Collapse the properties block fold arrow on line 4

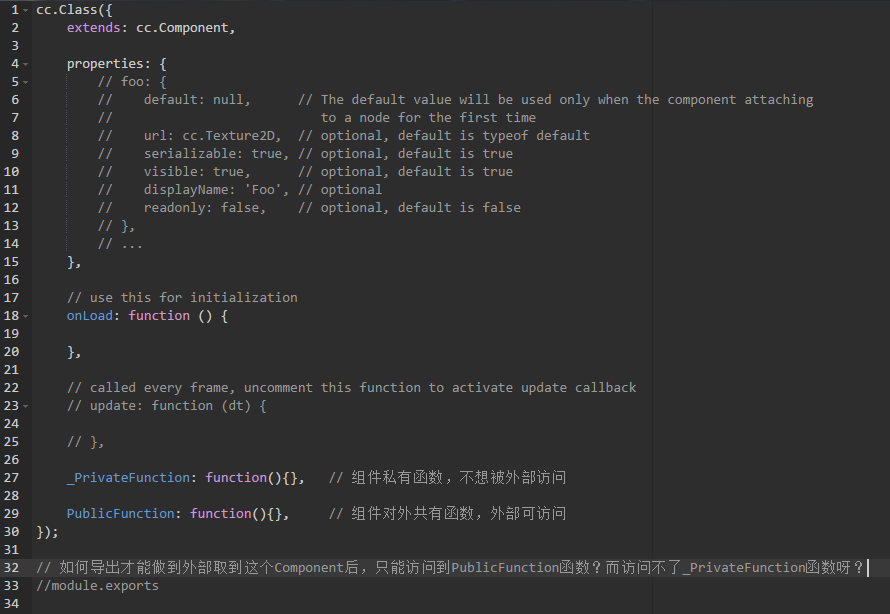click(x=26, y=64)
